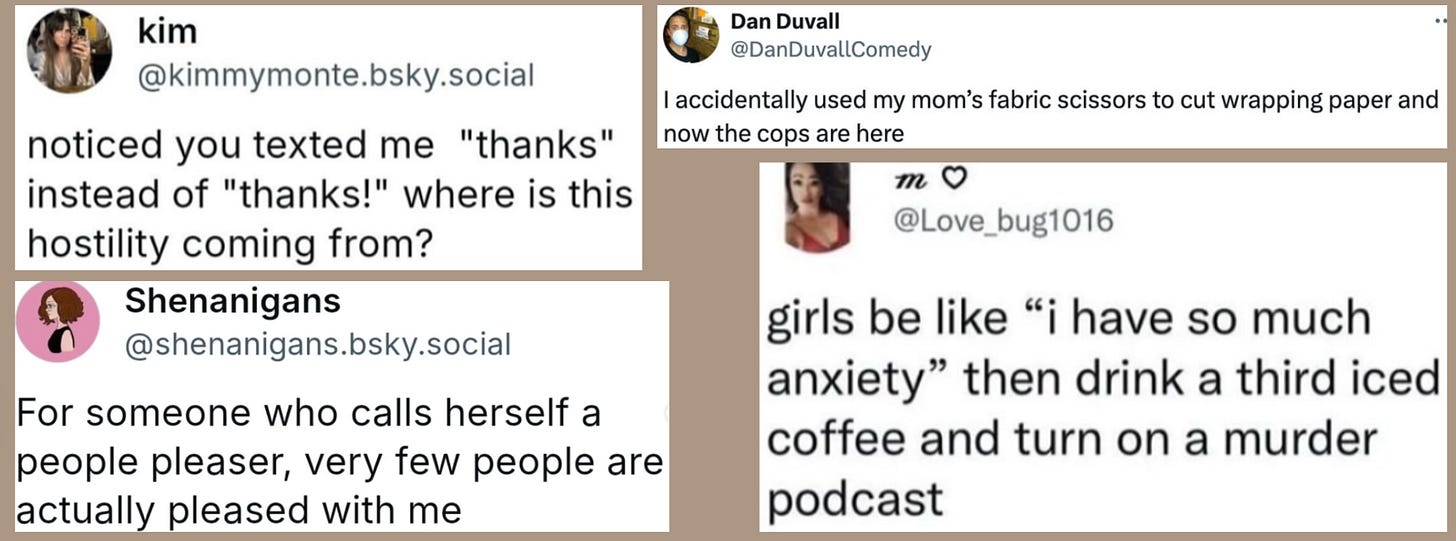Click the Shenanigans display name
This screenshot has height=541, width=1456.
pyautogui.click(x=232, y=301)
